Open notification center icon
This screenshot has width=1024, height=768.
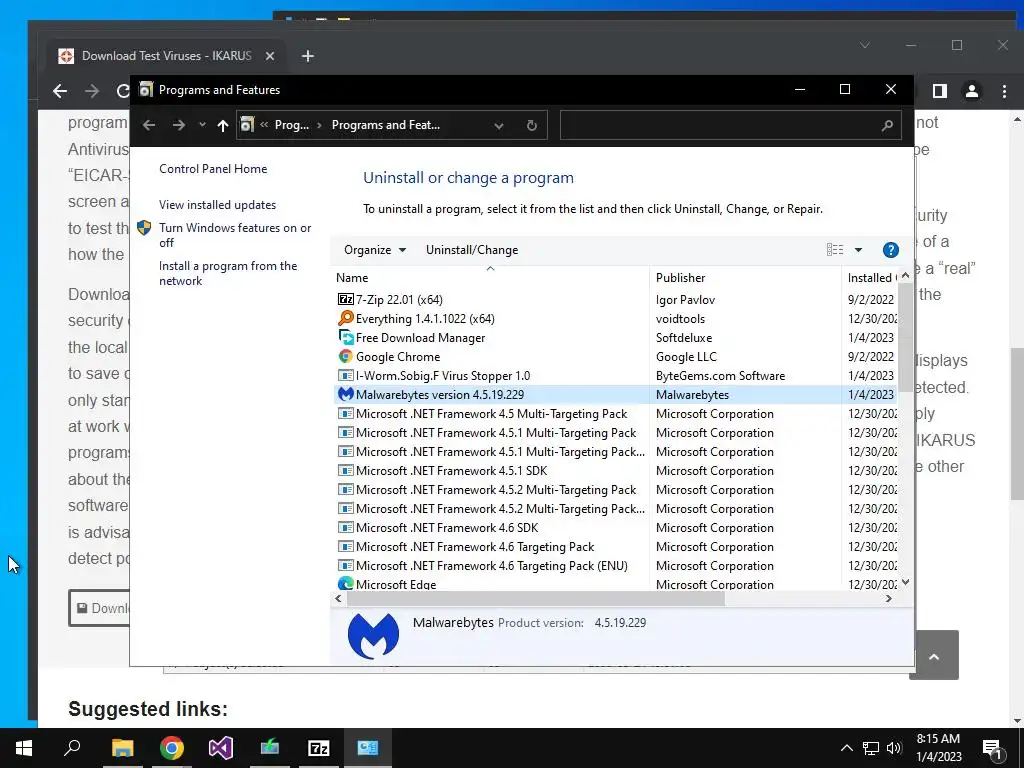[x=992, y=748]
